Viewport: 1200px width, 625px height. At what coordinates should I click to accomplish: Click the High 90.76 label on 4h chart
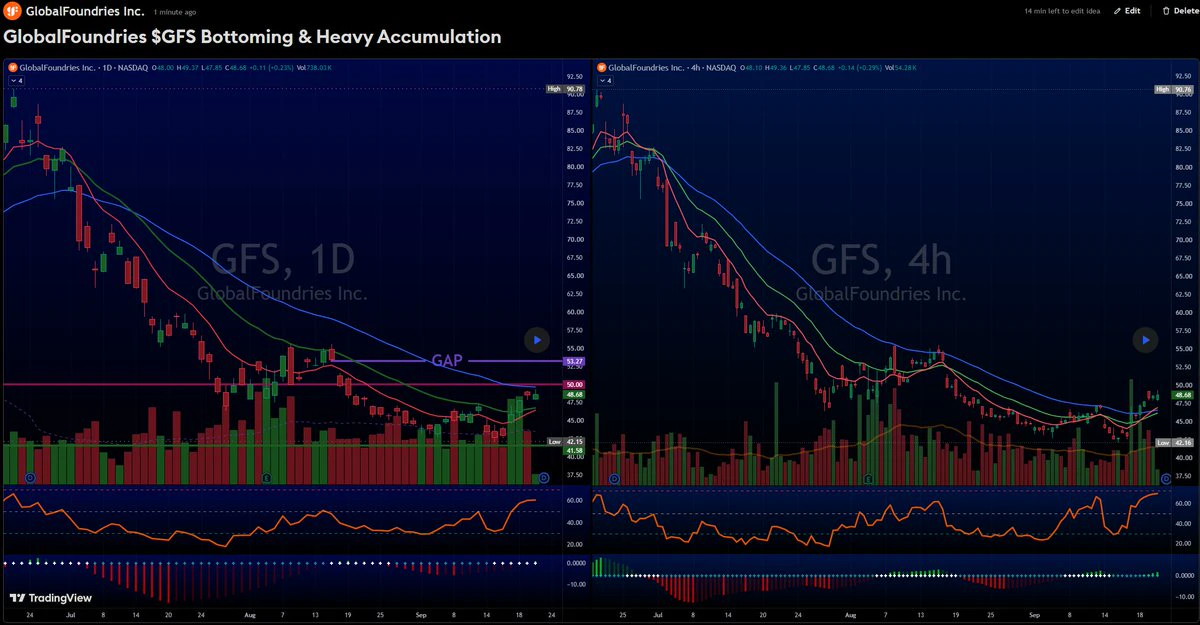[1175, 89]
